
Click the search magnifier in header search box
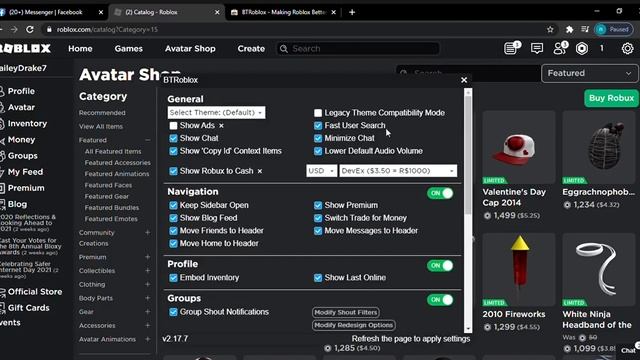click(x=284, y=49)
